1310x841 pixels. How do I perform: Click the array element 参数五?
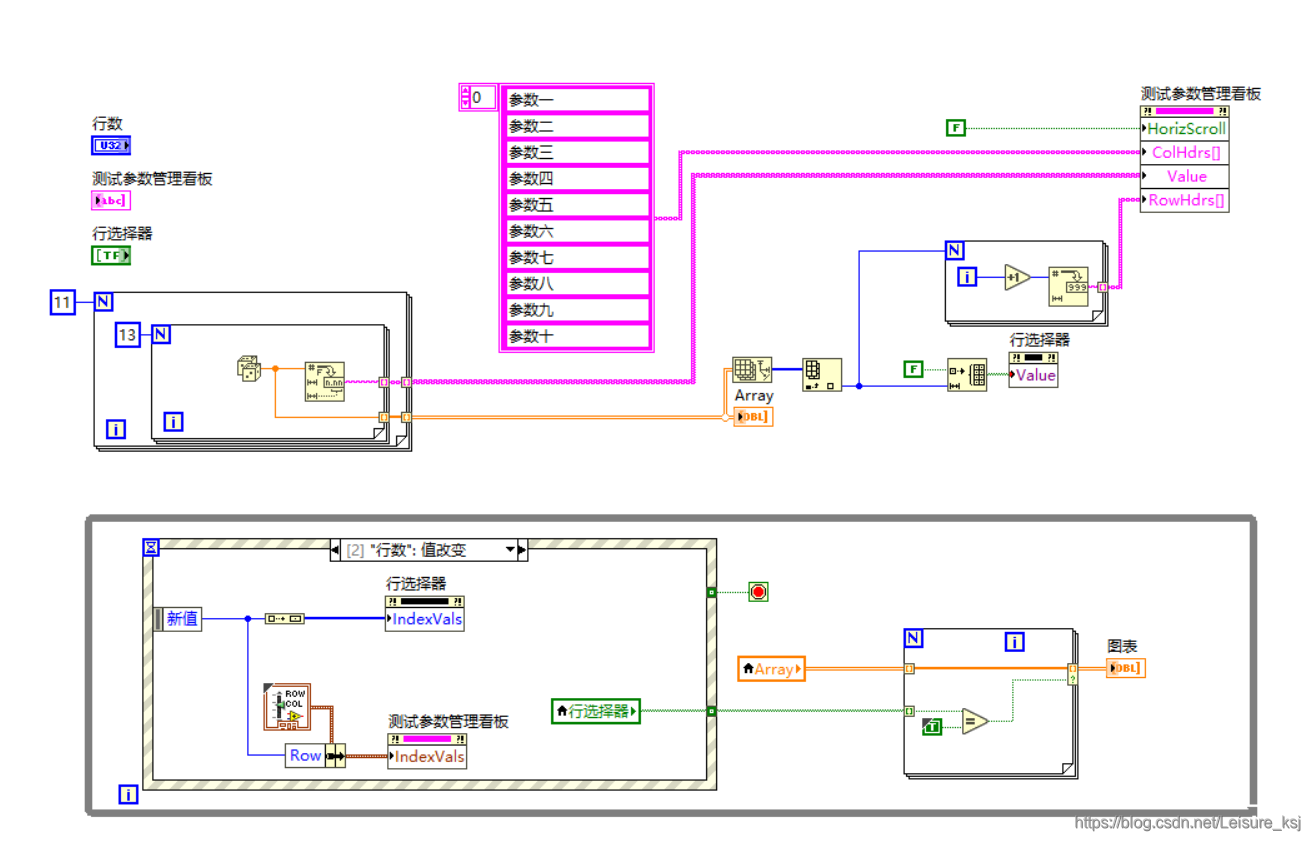pos(577,205)
